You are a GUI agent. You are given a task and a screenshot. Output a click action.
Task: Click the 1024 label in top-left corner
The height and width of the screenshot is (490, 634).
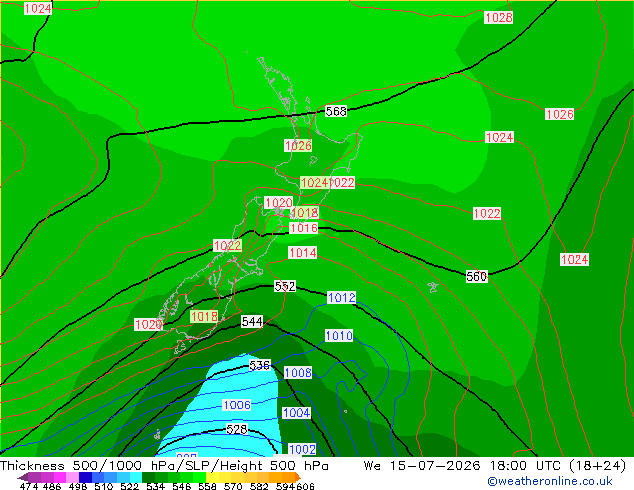38,8
